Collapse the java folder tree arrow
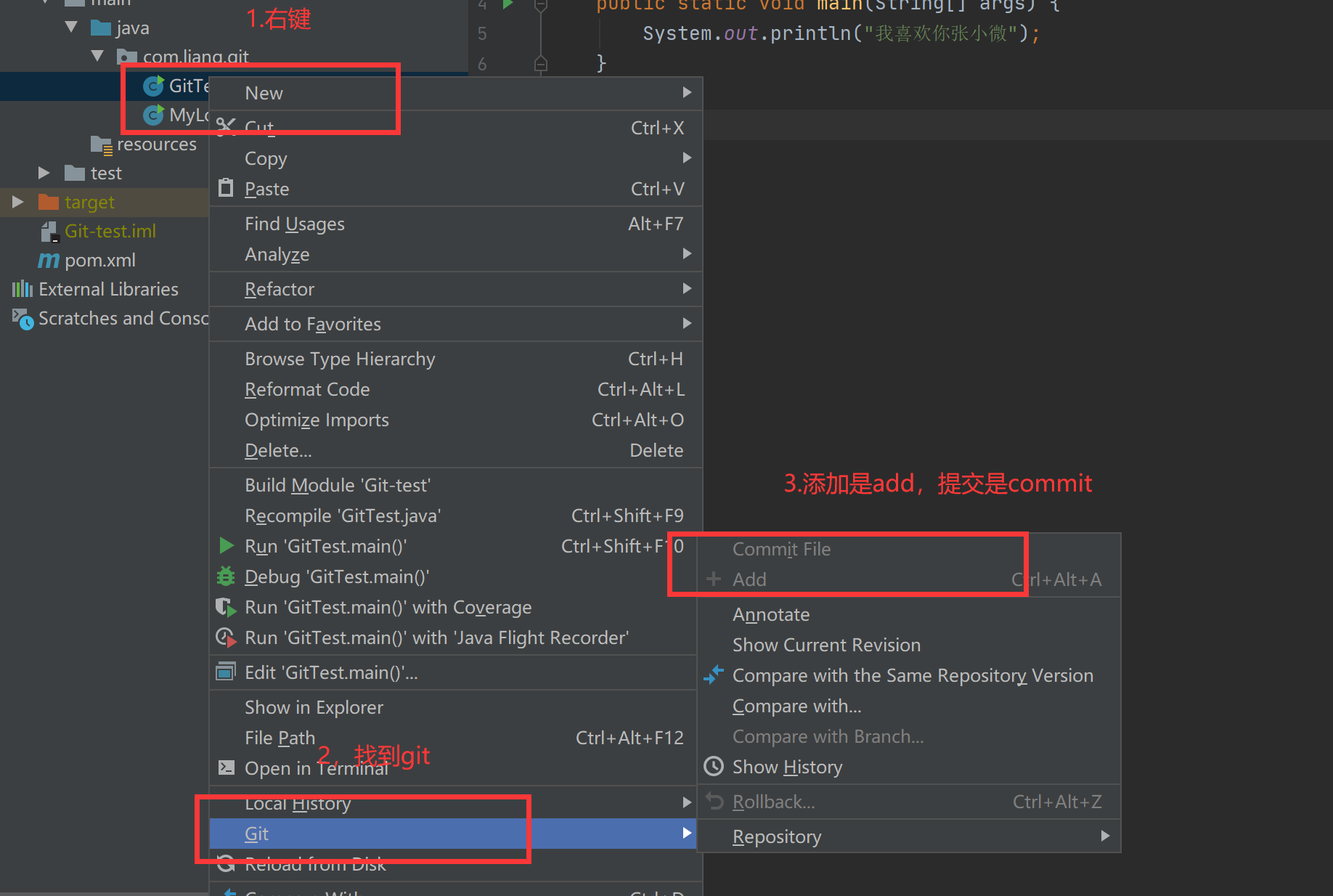The height and width of the screenshot is (896, 1333). coord(71,28)
